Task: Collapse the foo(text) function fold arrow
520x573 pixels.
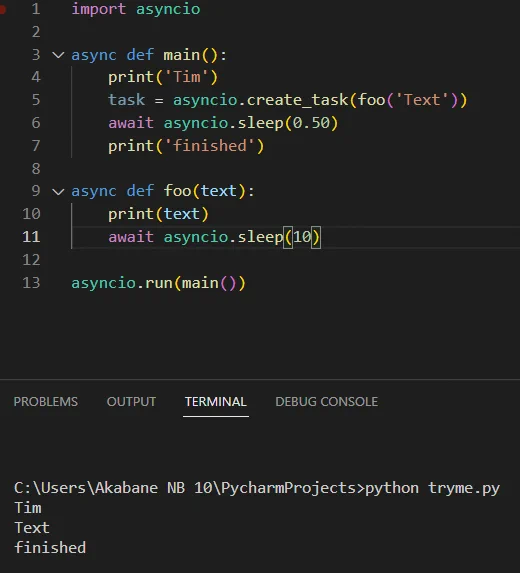Action: click(58, 191)
